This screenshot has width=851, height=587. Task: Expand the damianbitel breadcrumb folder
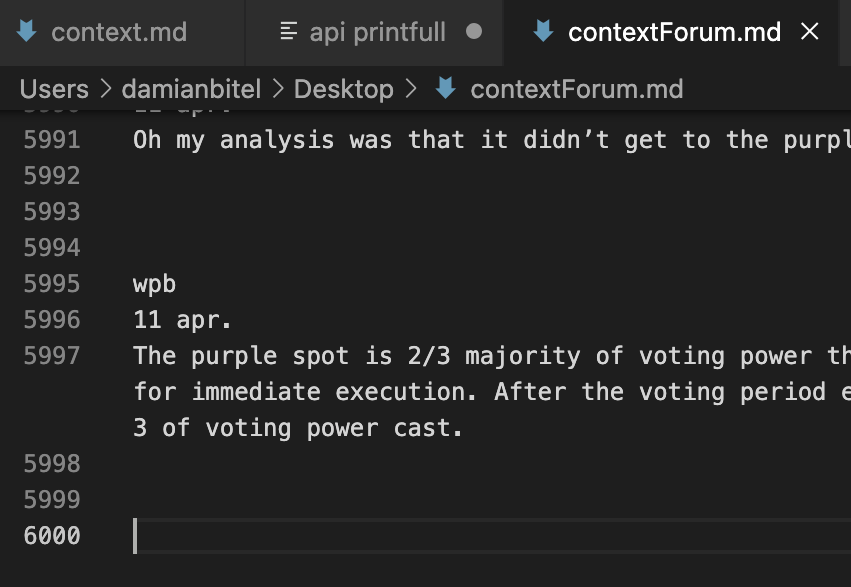tap(191, 89)
